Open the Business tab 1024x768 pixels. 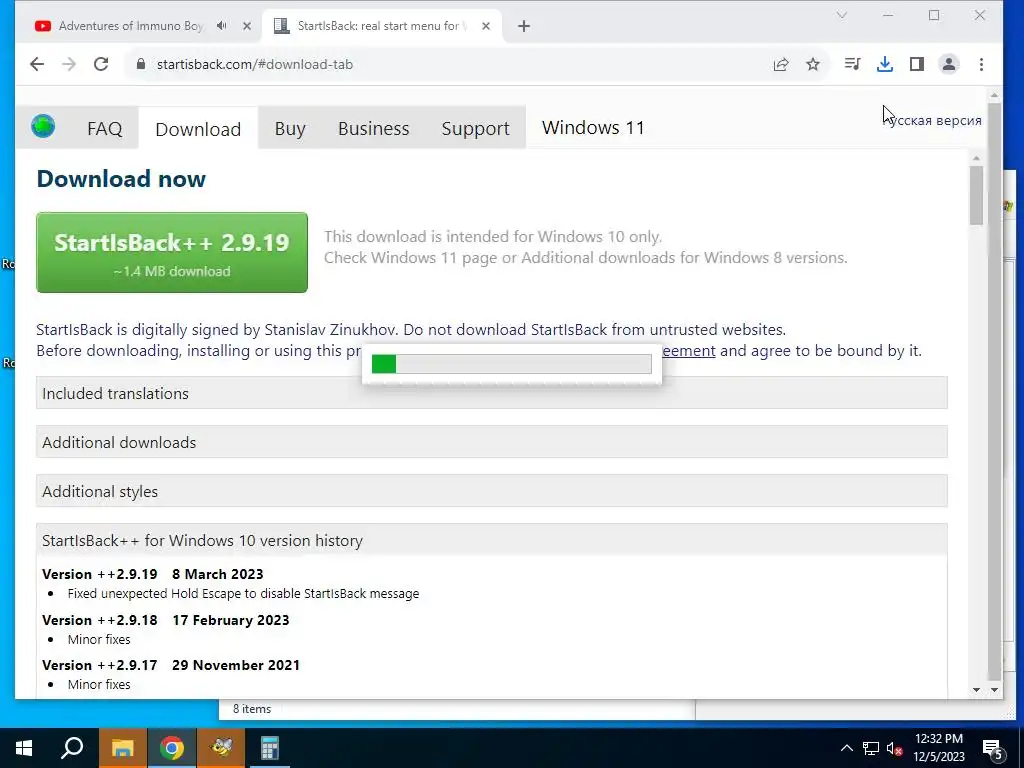[x=374, y=129]
